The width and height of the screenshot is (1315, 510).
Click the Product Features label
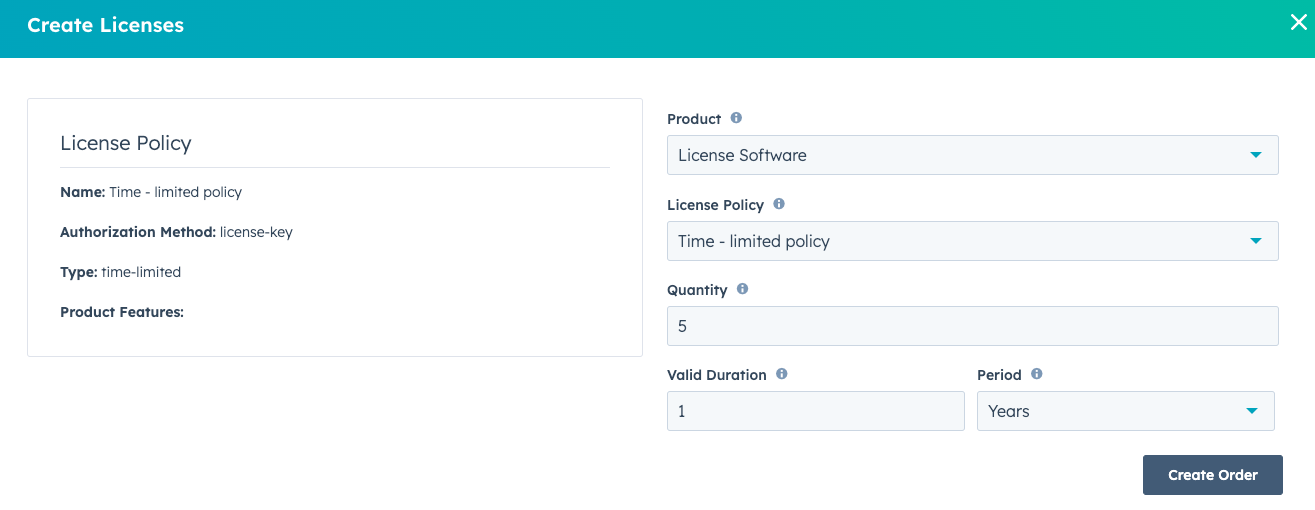pos(122,312)
